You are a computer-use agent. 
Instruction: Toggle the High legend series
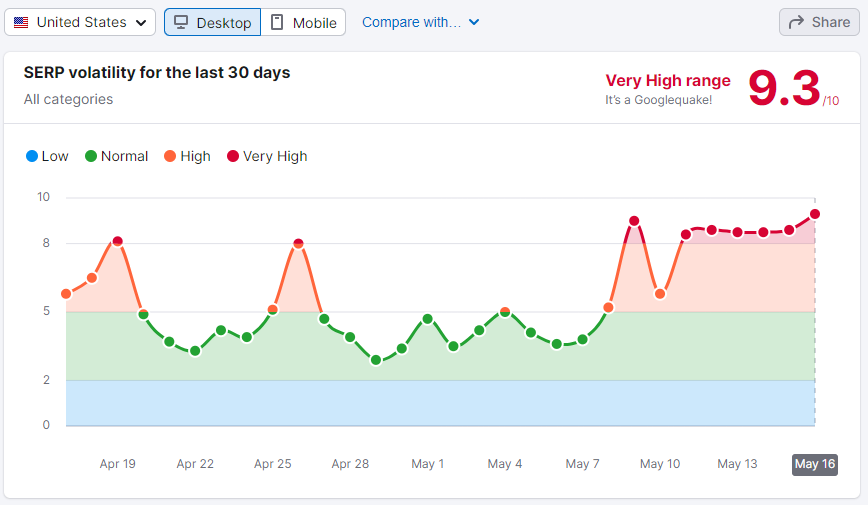(187, 156)
